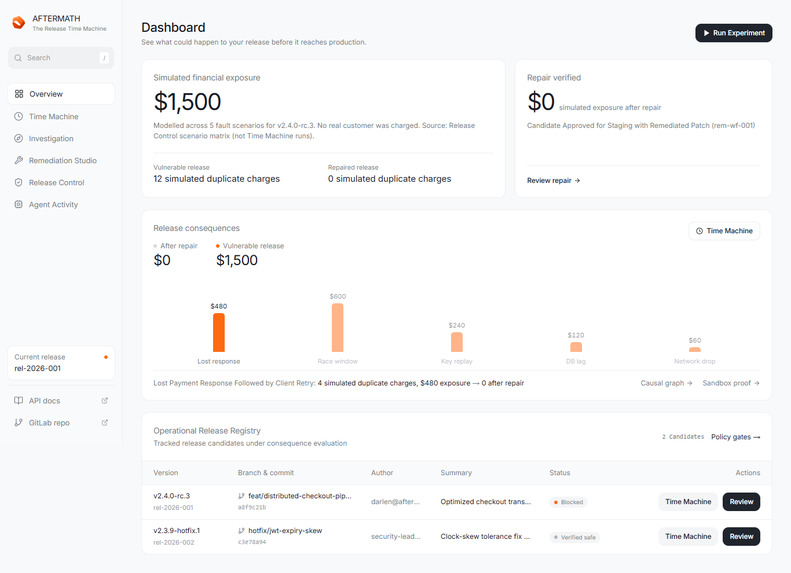Open the Overview page

tap(61, 94)
